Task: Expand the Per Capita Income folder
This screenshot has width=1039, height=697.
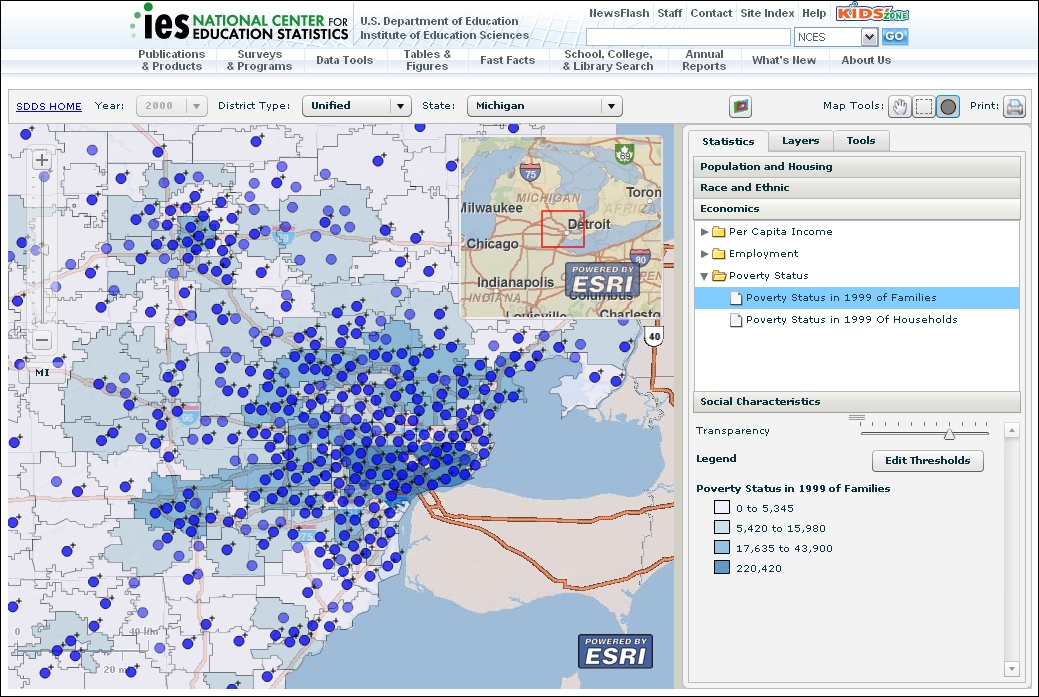Action: coord(705,232)
